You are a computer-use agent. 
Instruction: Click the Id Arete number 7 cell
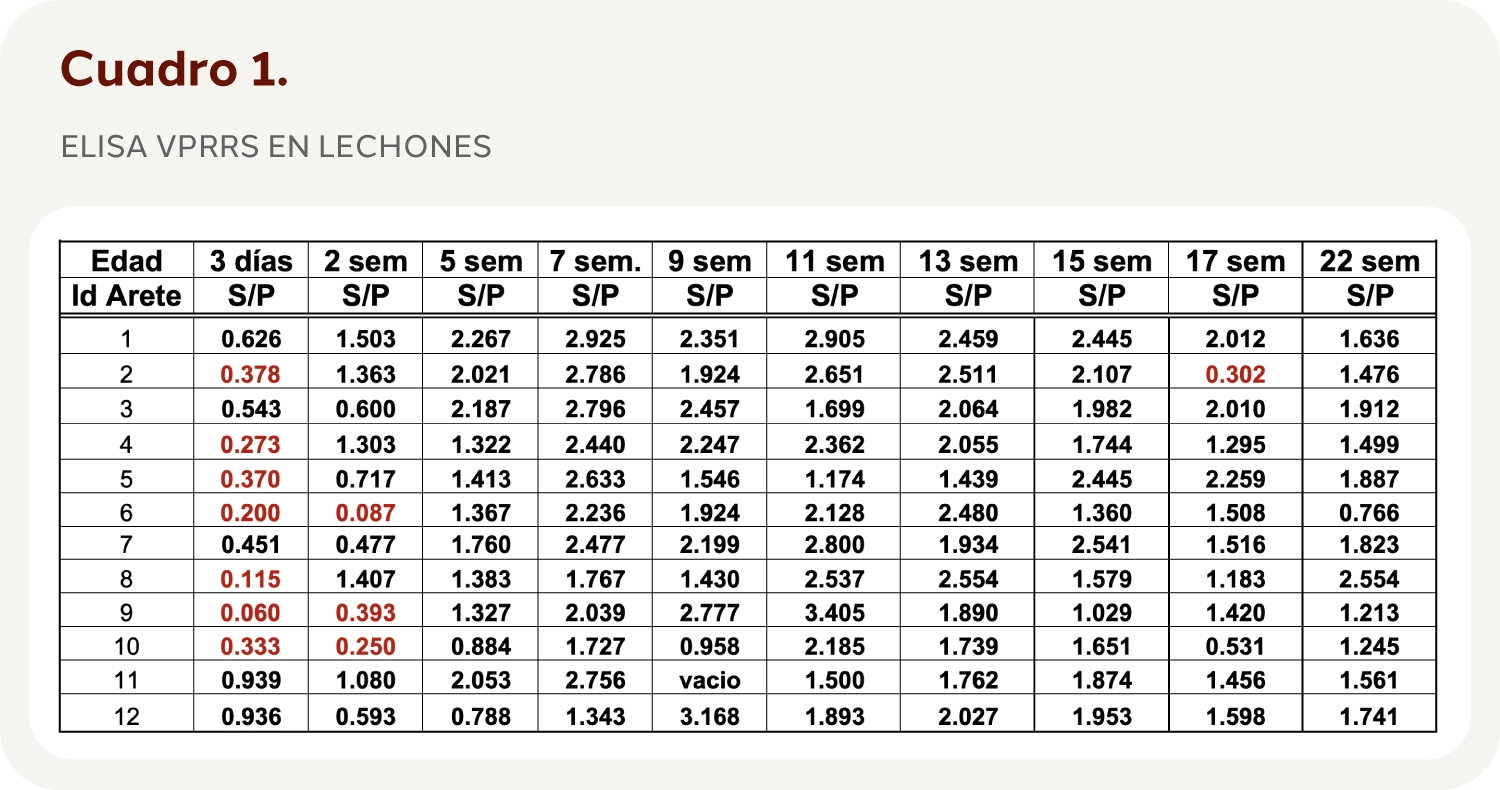126,546
